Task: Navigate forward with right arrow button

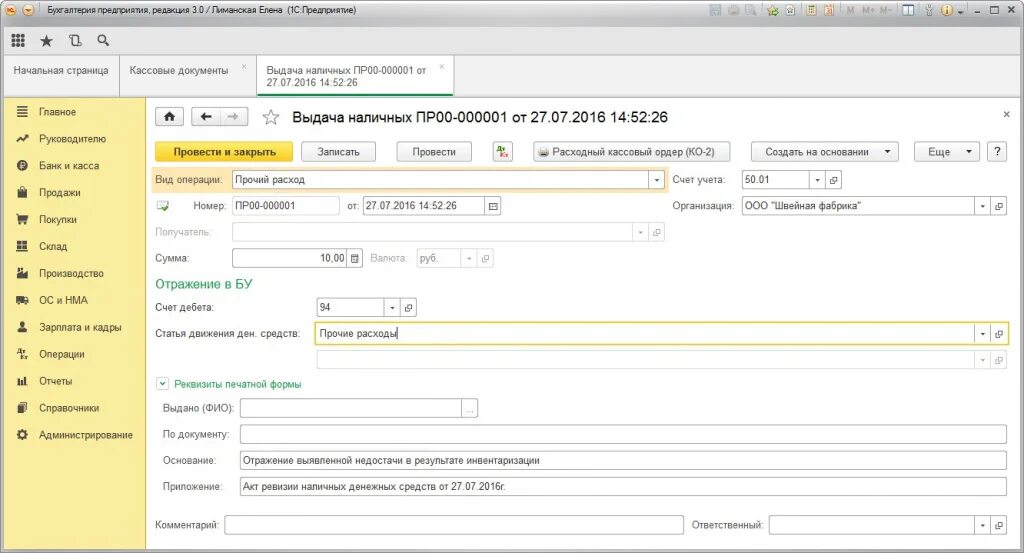Action: pos(233,117)
